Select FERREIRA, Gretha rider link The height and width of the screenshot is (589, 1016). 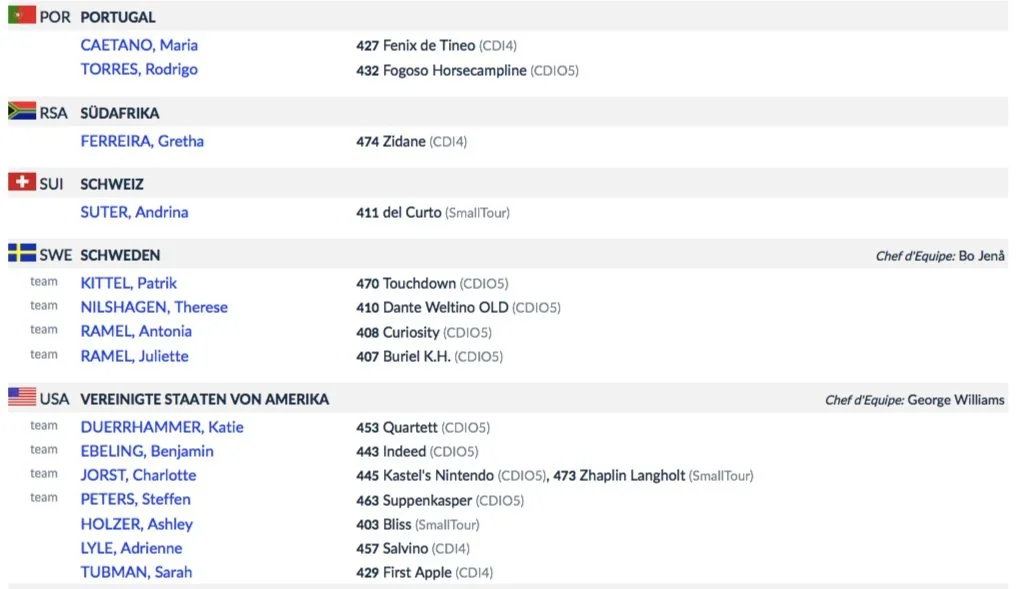point(142,141)
